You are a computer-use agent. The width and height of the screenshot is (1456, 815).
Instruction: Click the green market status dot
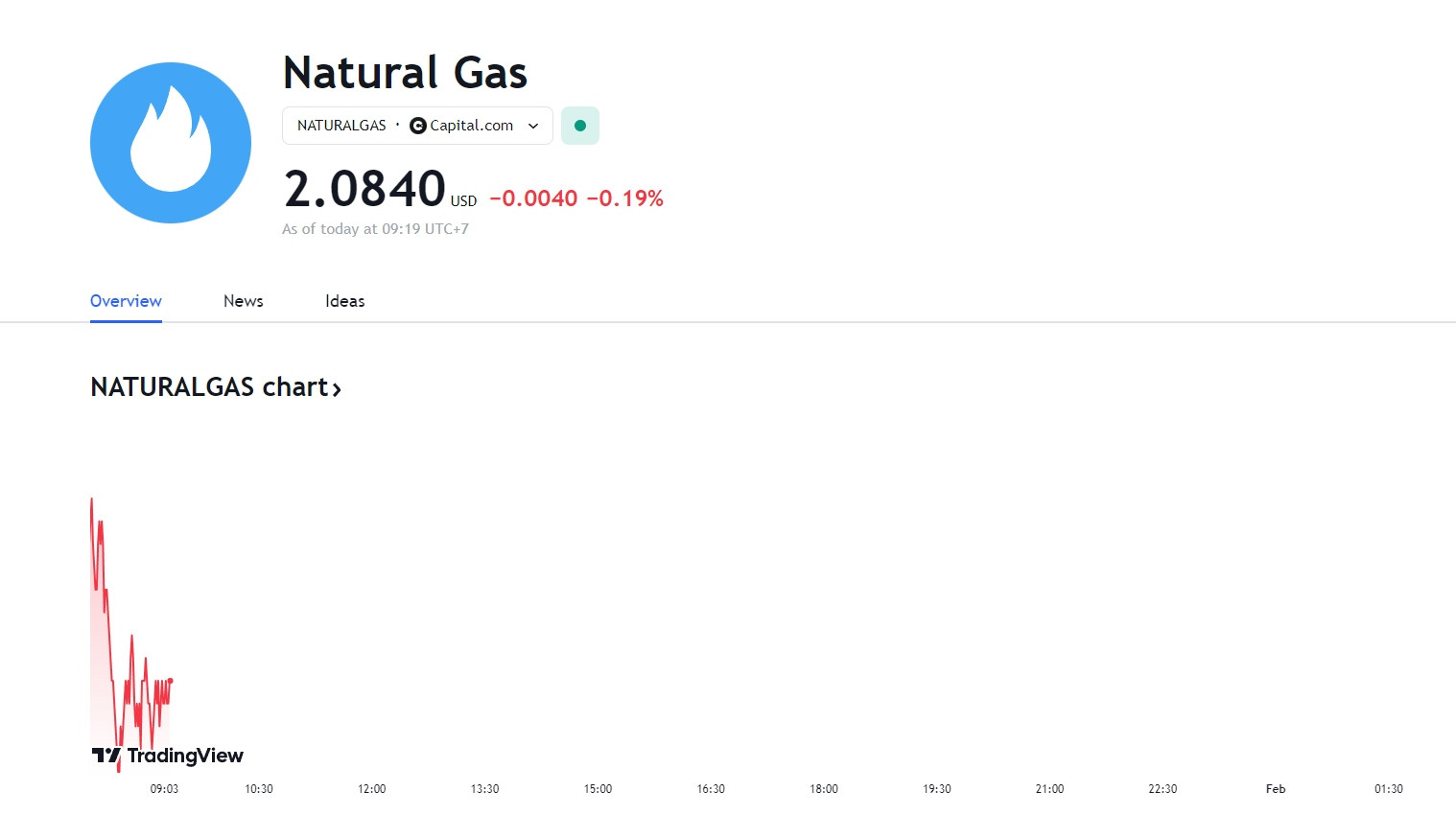coord(580,126)
